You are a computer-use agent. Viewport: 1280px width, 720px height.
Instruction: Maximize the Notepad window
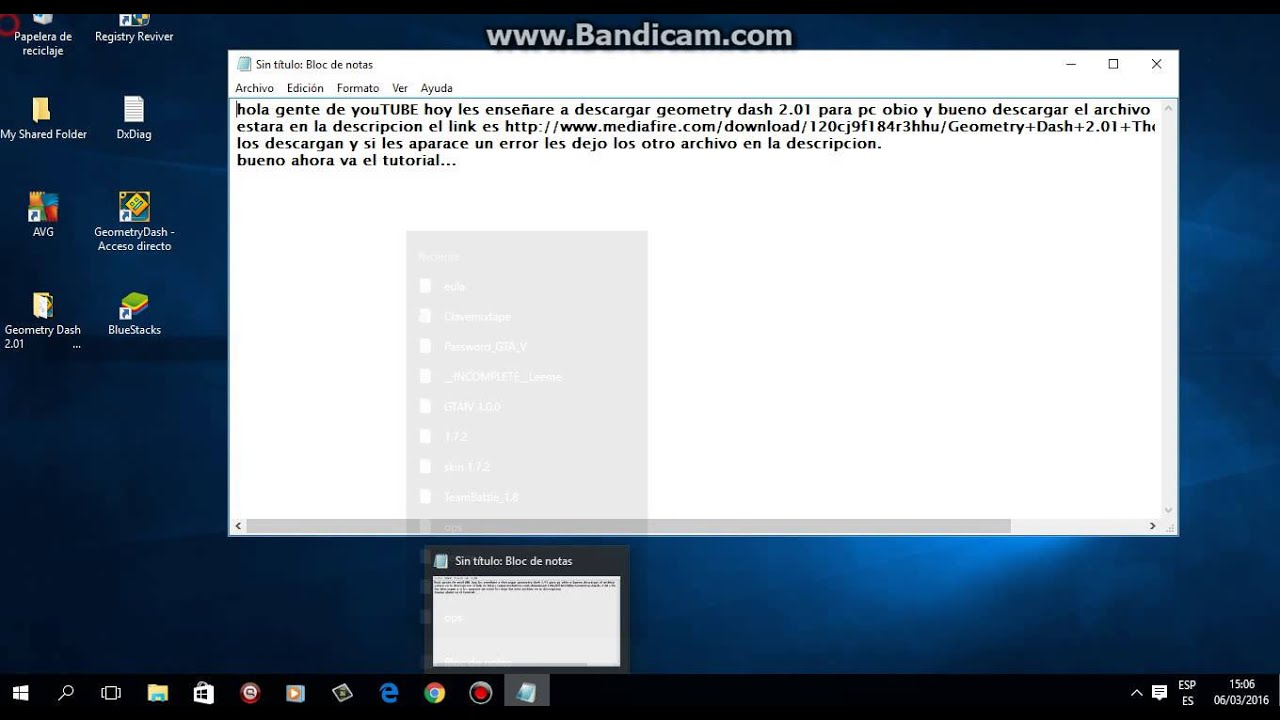(x=1113, y=64)
